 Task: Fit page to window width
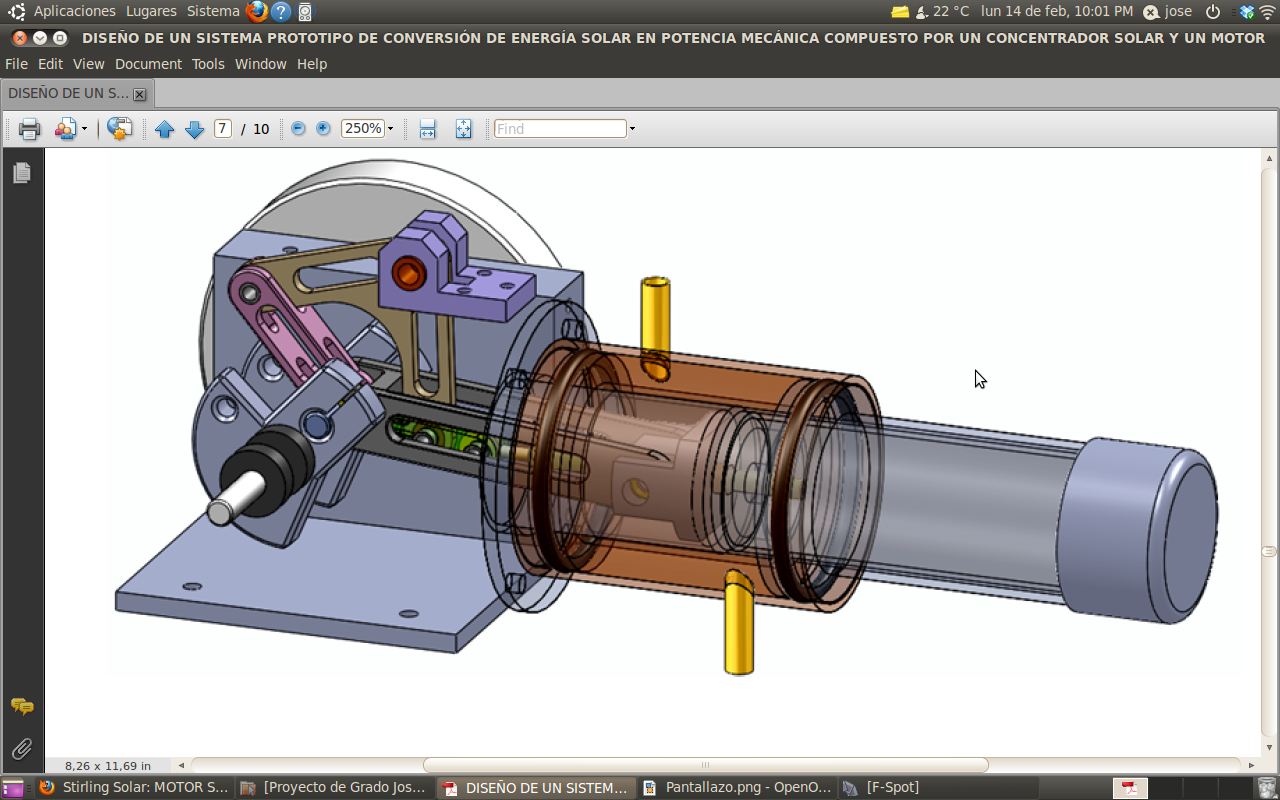pyautogui.click(x=427, y=128)
